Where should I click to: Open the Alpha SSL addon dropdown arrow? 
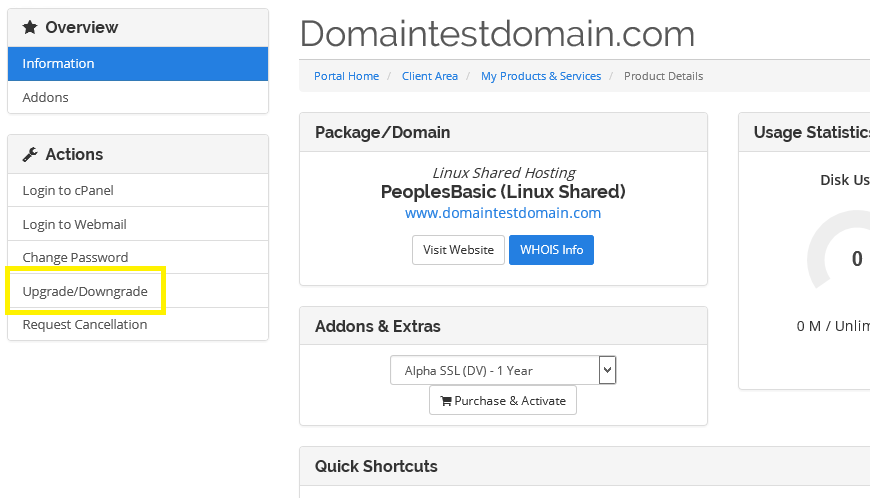pyautogui.click(x=608, y=370)
